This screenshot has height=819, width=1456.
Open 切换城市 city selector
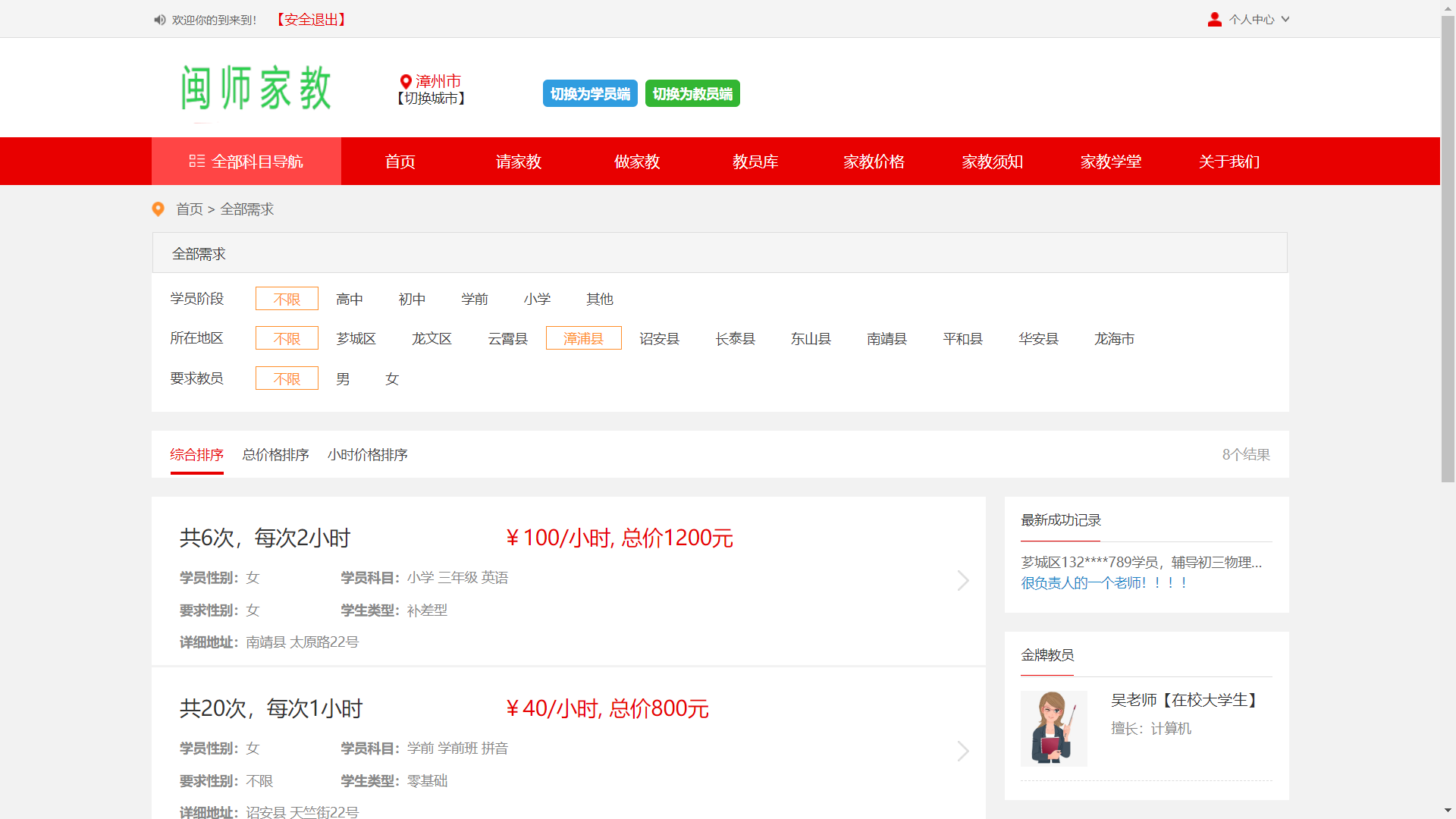coord(431,99)
